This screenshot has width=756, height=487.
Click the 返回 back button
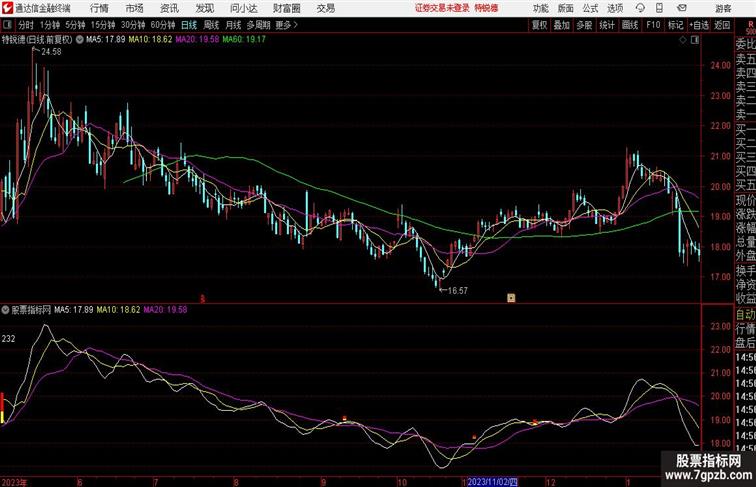click(722, 25)
